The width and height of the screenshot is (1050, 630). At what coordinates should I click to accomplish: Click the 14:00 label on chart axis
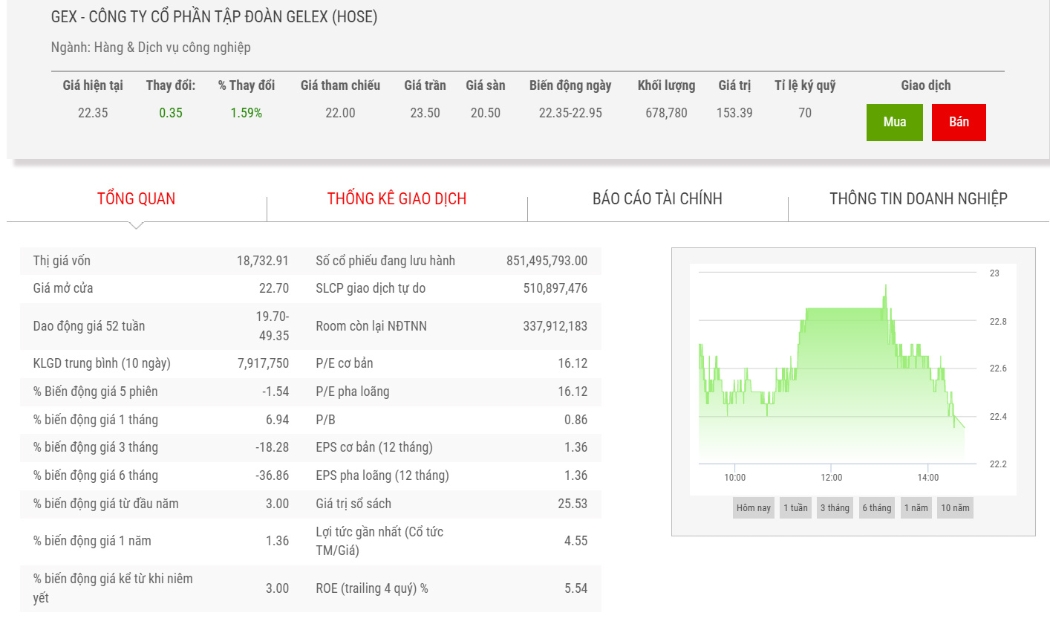click(x=928, y=477)
